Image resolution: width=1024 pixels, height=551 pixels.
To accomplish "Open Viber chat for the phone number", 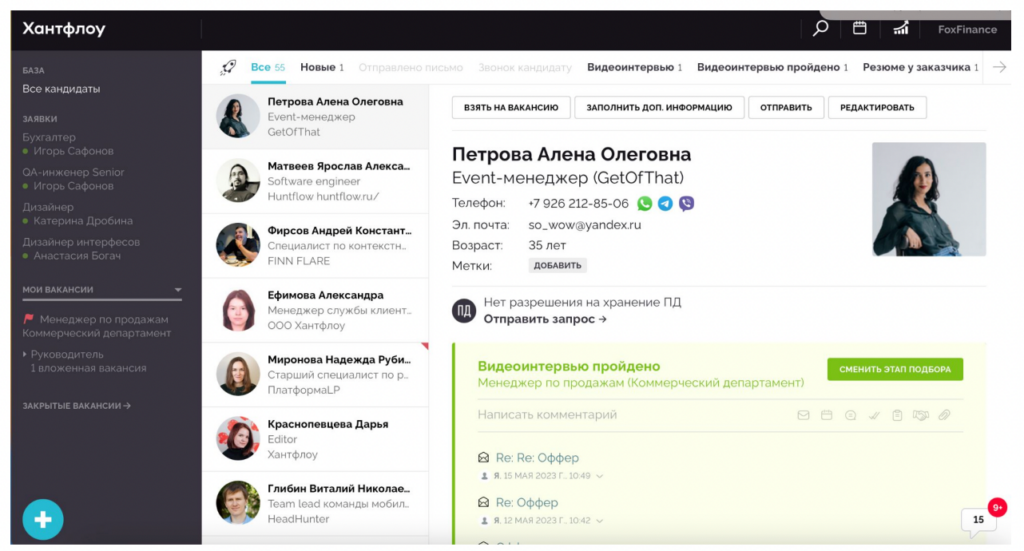I will coord(686,203).
